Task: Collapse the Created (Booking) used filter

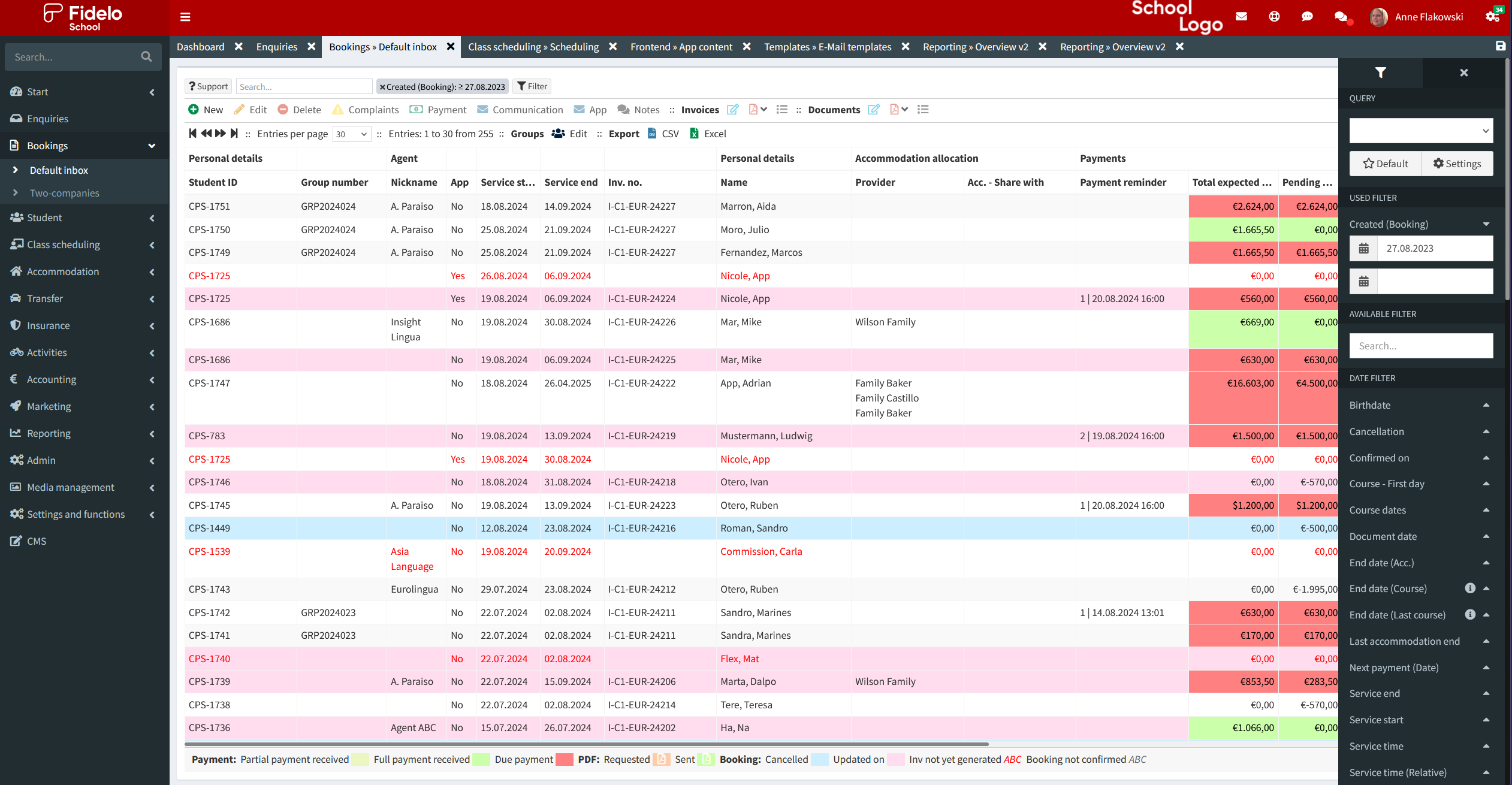Action: click(x=1486, y=224)
